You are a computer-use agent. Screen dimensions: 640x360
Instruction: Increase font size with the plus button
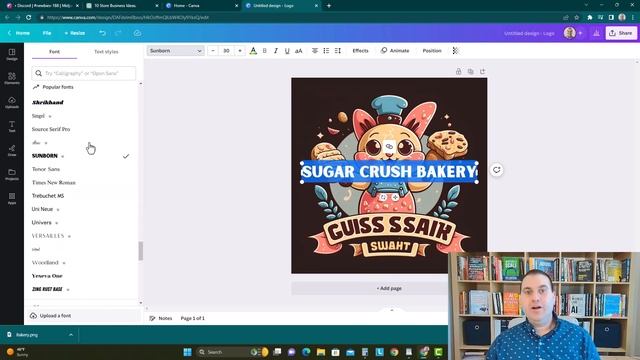click(x=240, y=51)
